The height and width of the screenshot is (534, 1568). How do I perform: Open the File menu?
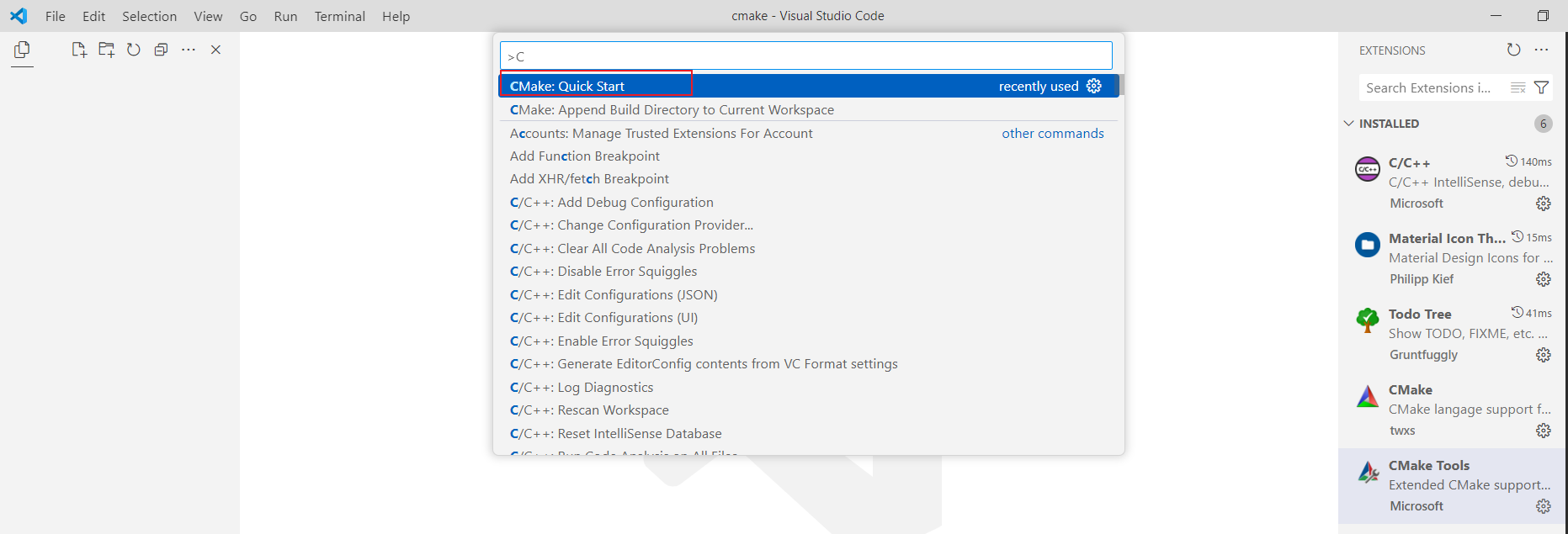click(x=56, y=16)
